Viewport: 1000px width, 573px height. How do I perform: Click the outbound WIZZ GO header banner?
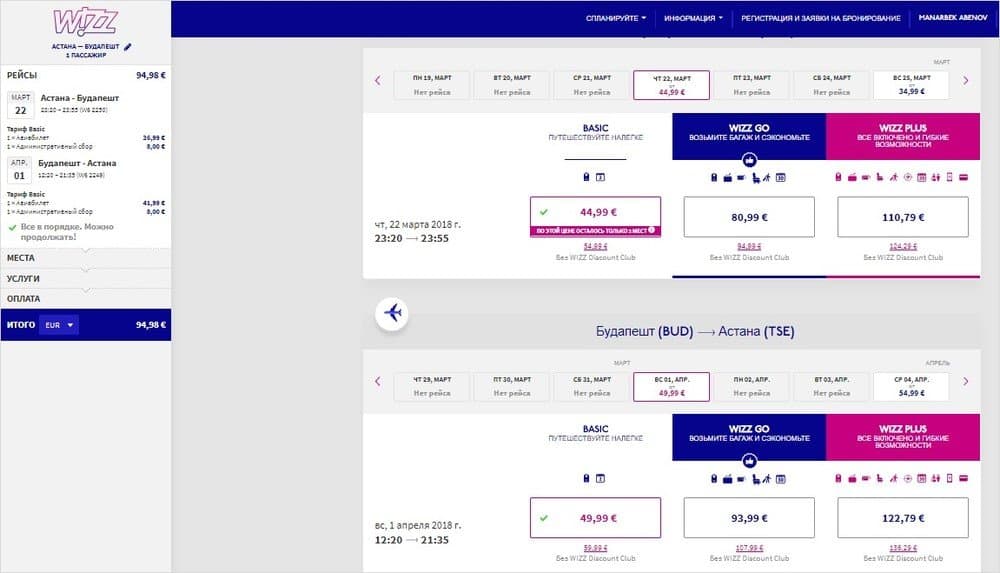(x=749, y=136)
